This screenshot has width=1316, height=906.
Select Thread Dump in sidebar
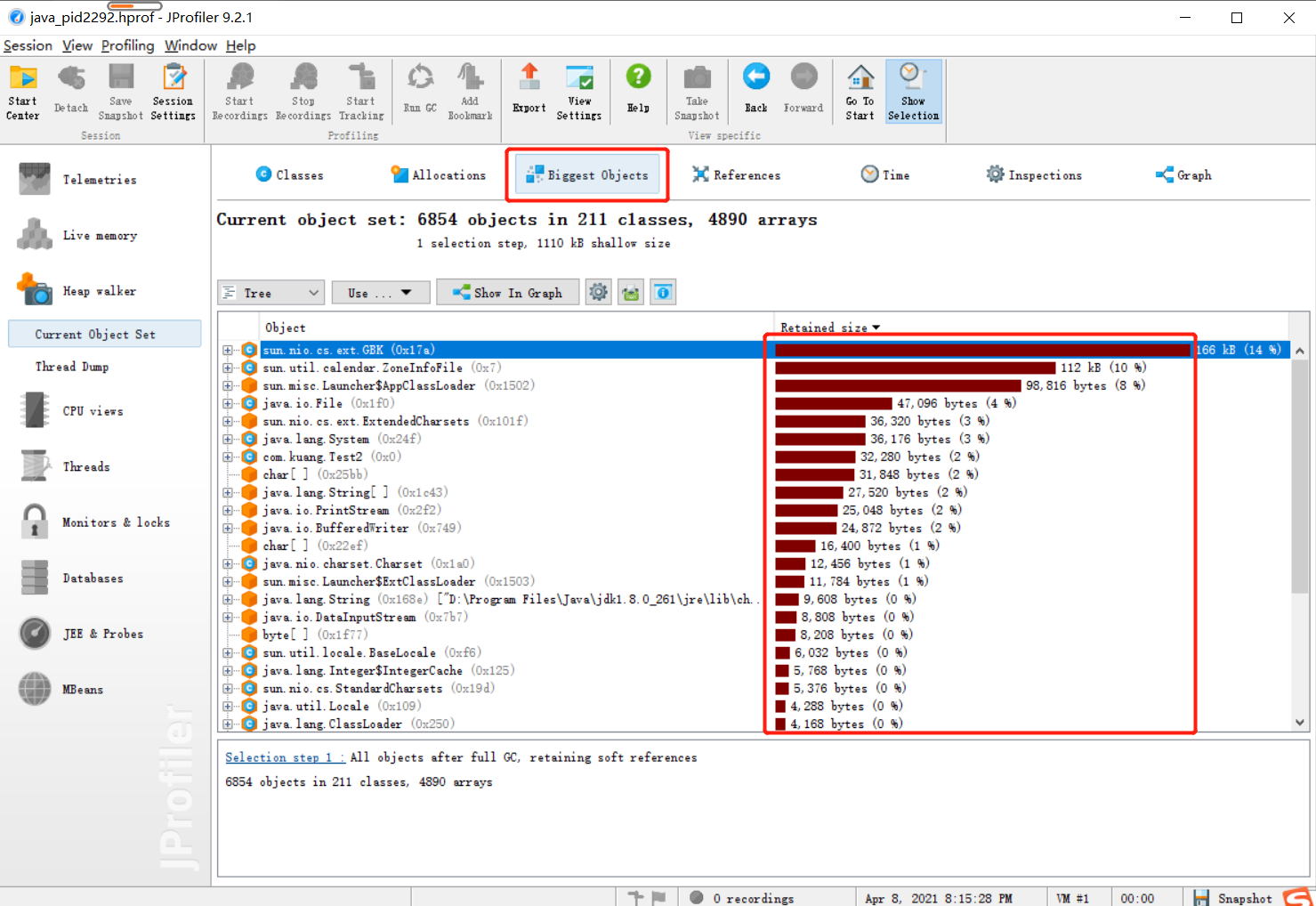72,367
